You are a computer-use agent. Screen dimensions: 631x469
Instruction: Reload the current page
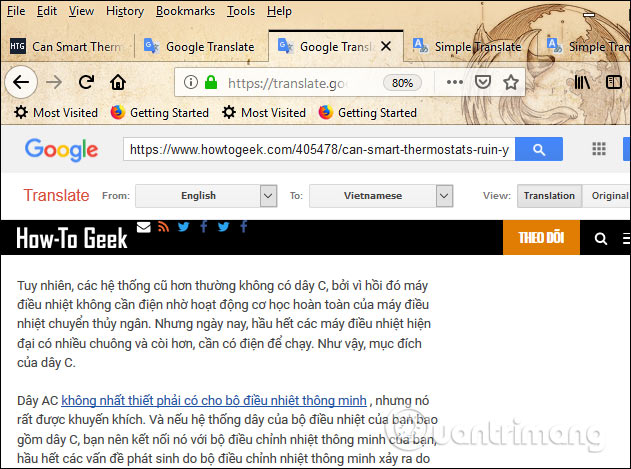click(86, 82)
